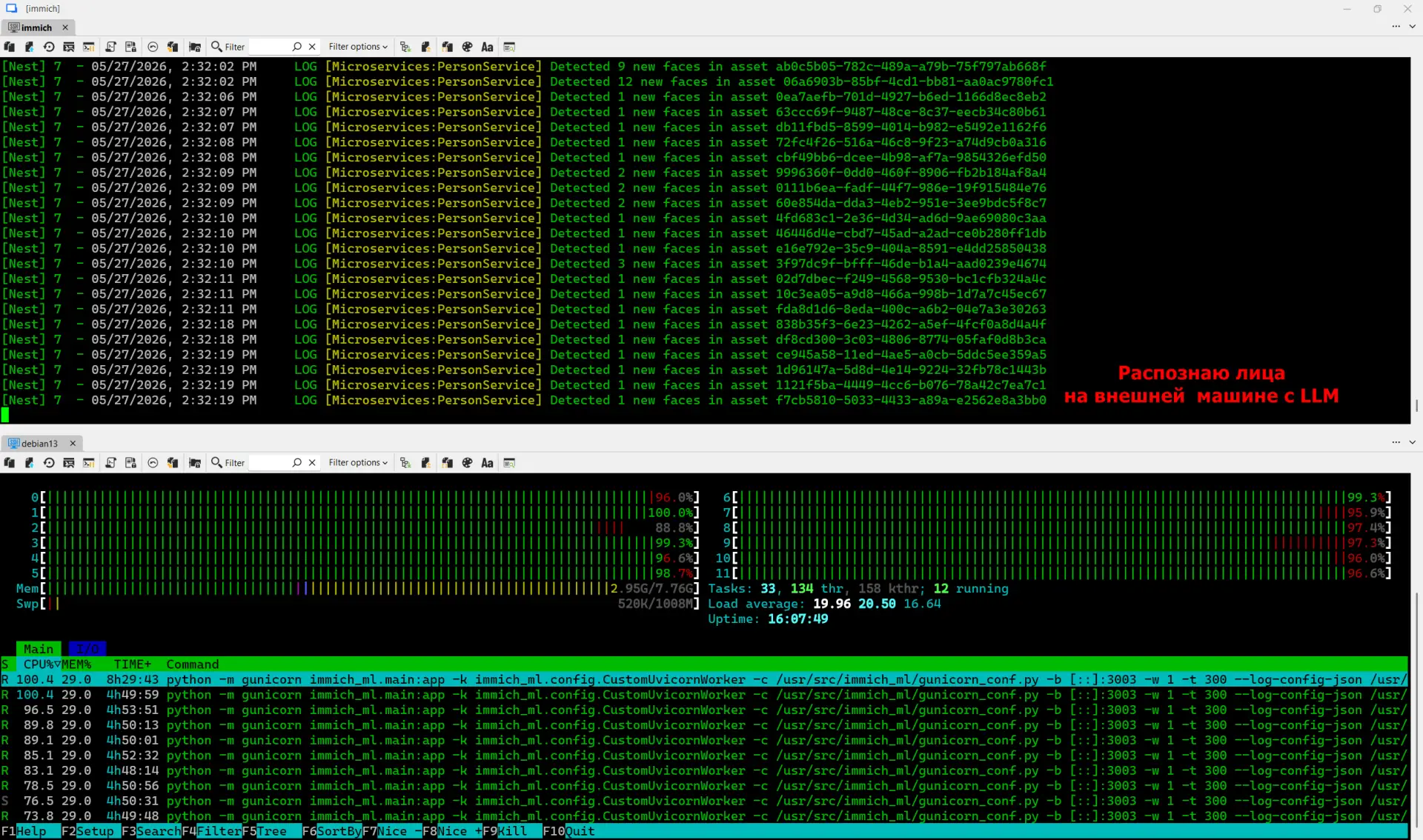Click the tree-structure icon in immich toolbar
This screenshot has width=1423, height=840.
point(405,47)
